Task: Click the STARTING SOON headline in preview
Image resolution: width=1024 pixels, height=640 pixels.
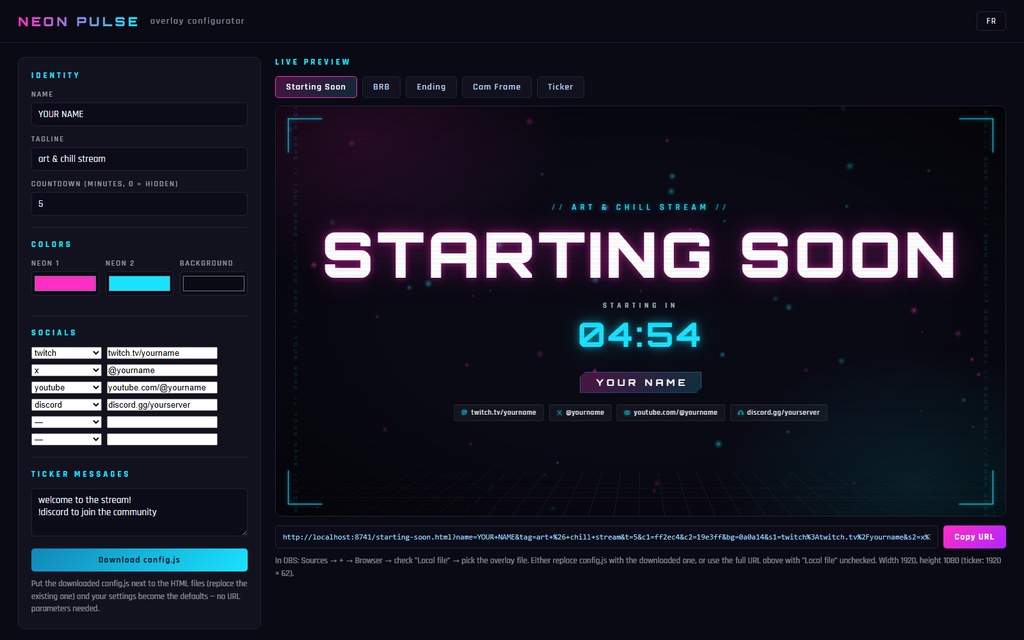Action: 639,255
